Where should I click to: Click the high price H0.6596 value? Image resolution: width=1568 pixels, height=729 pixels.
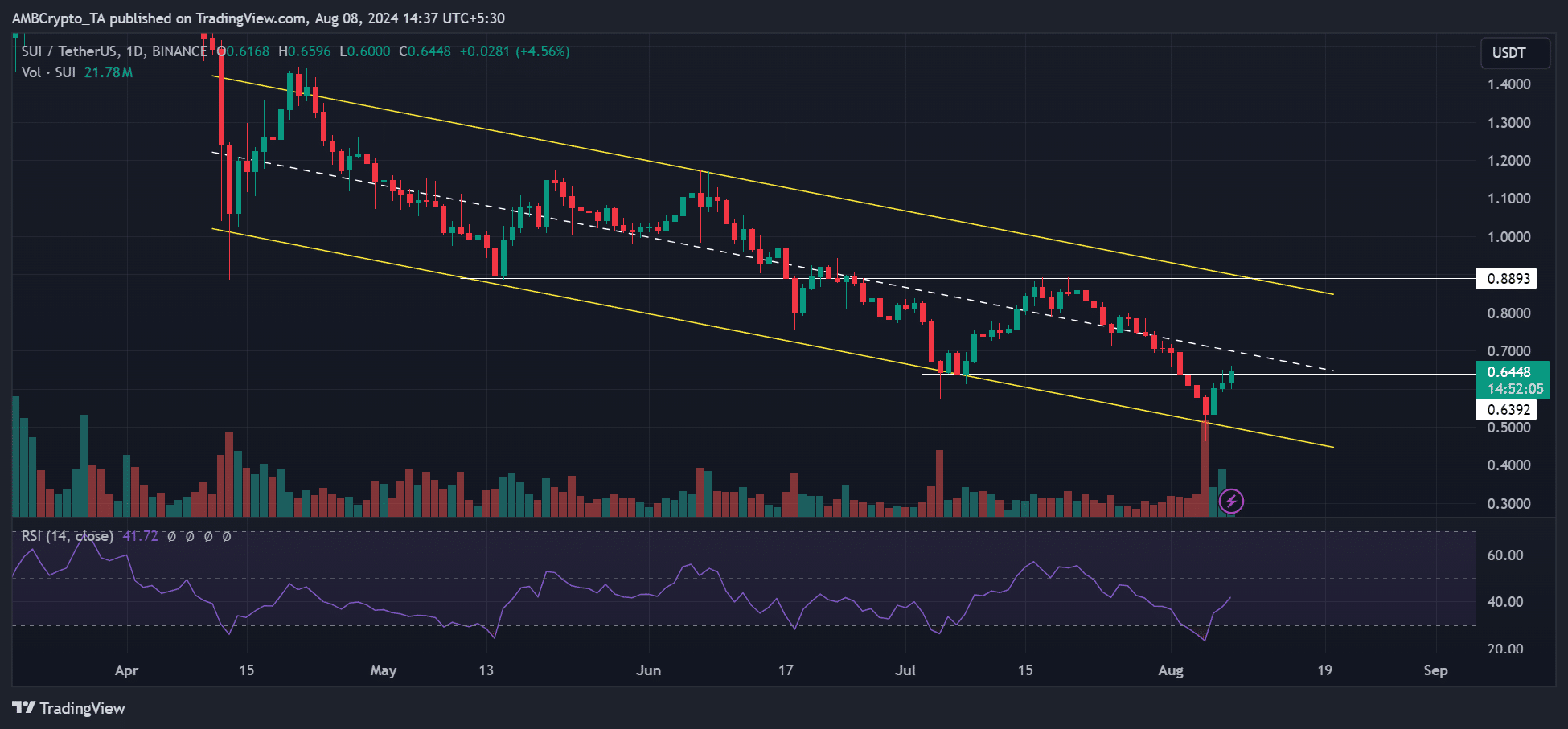click(305, 51)
